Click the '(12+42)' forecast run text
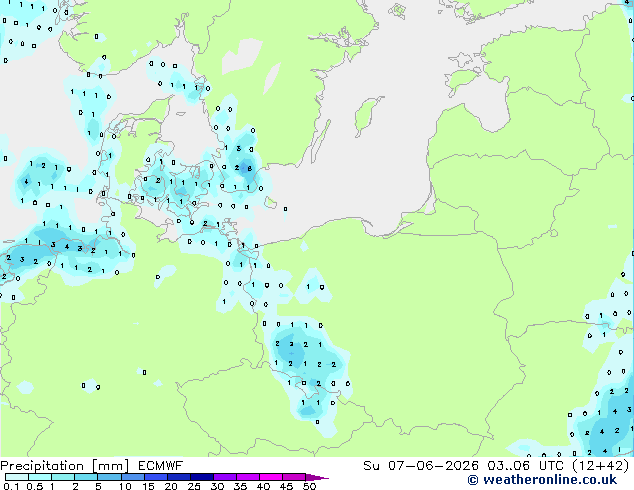 coord(601,466)
